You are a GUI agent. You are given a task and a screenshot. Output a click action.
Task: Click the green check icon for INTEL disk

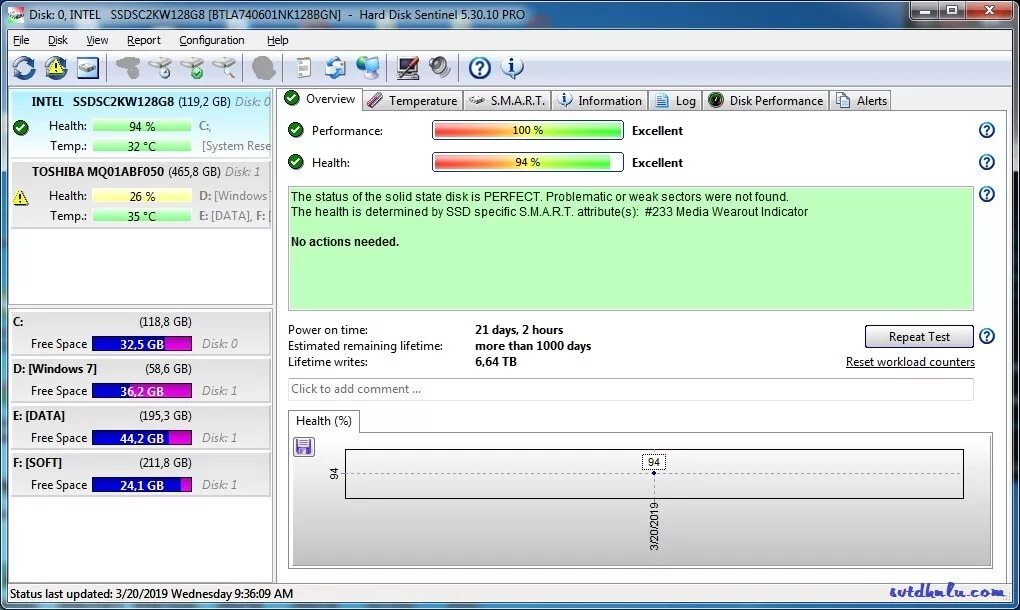tap(21, 127)
